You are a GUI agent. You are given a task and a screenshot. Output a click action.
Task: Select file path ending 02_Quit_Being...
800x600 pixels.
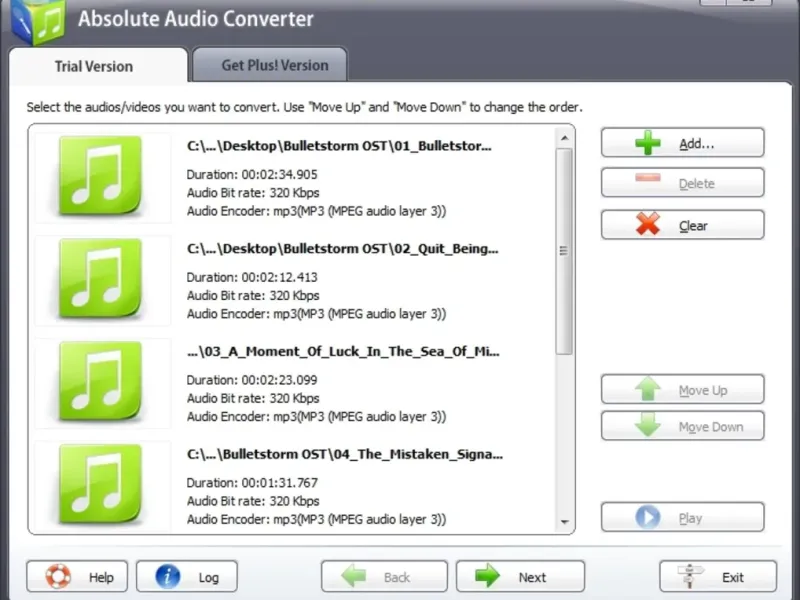click(x=342, y=249)
